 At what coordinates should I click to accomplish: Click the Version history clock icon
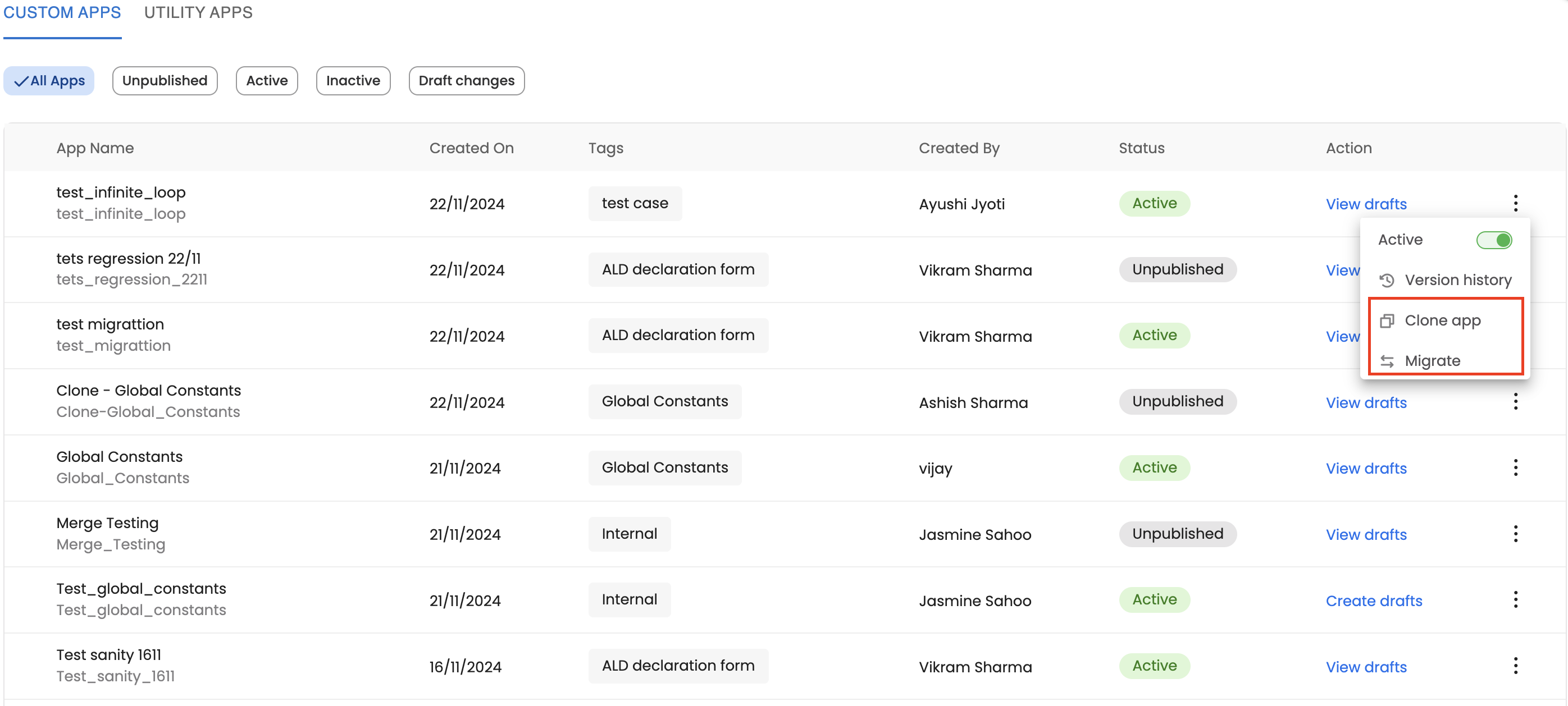tap(1387, 281)
